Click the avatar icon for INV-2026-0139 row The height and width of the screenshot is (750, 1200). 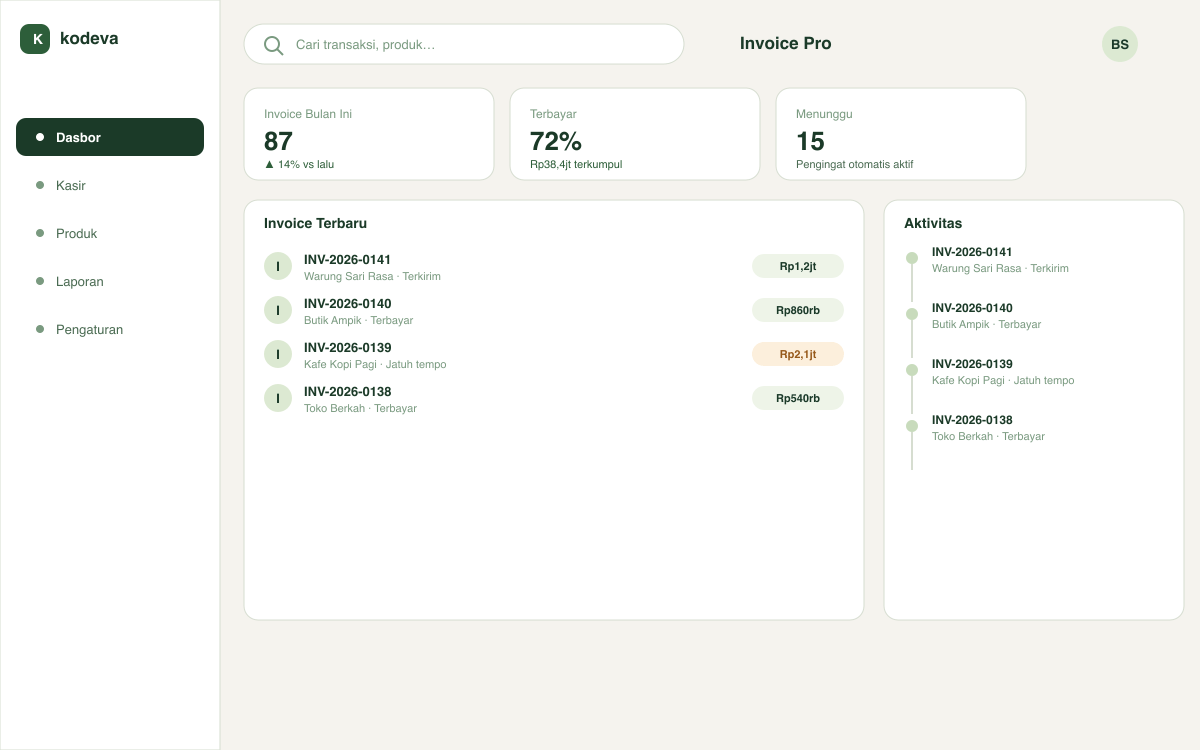[x=278, y=354]
